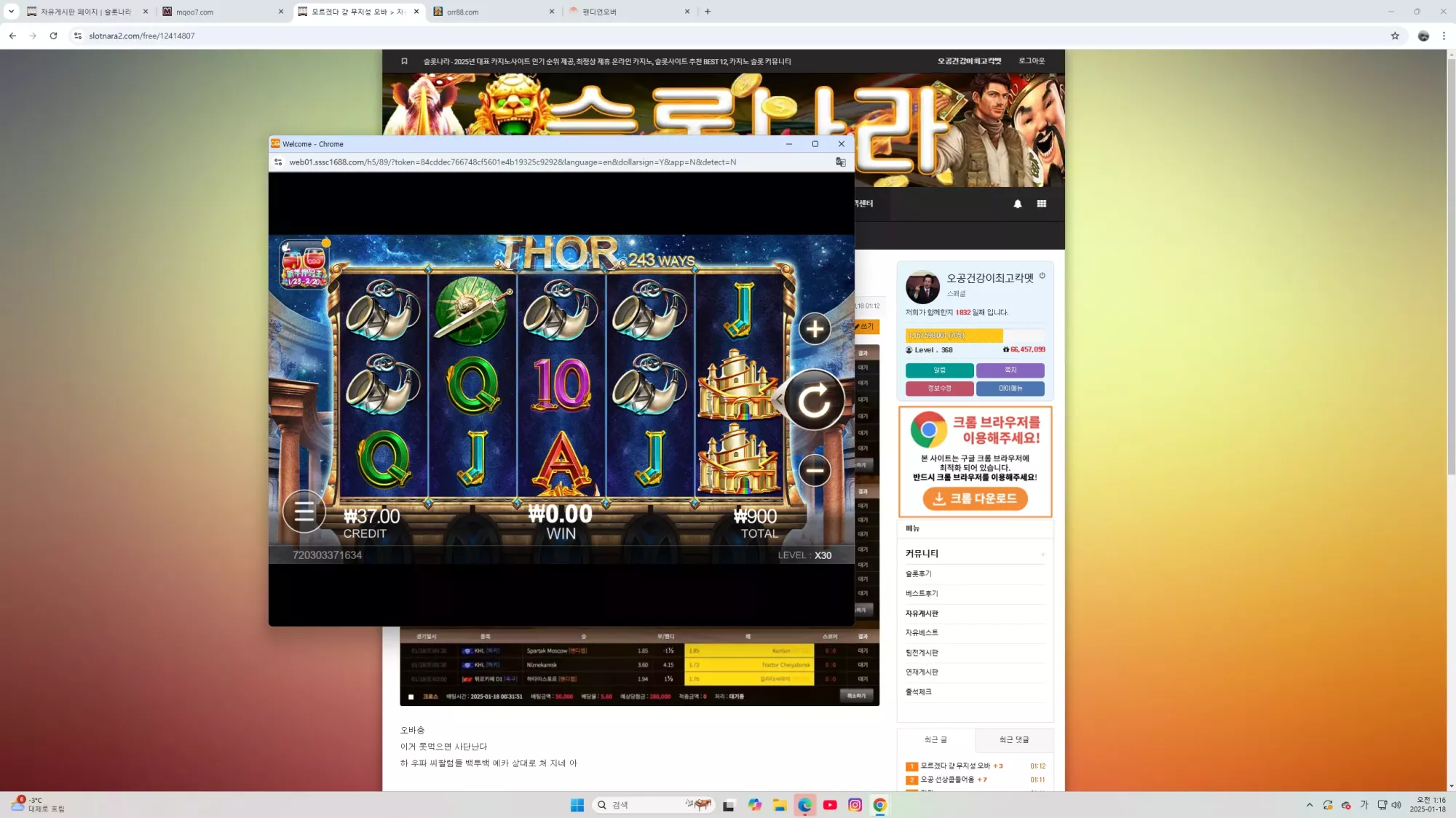Open Instagram from the taskbar
The height and width of the screenshot is (818, 1456).
click(855, 805)
